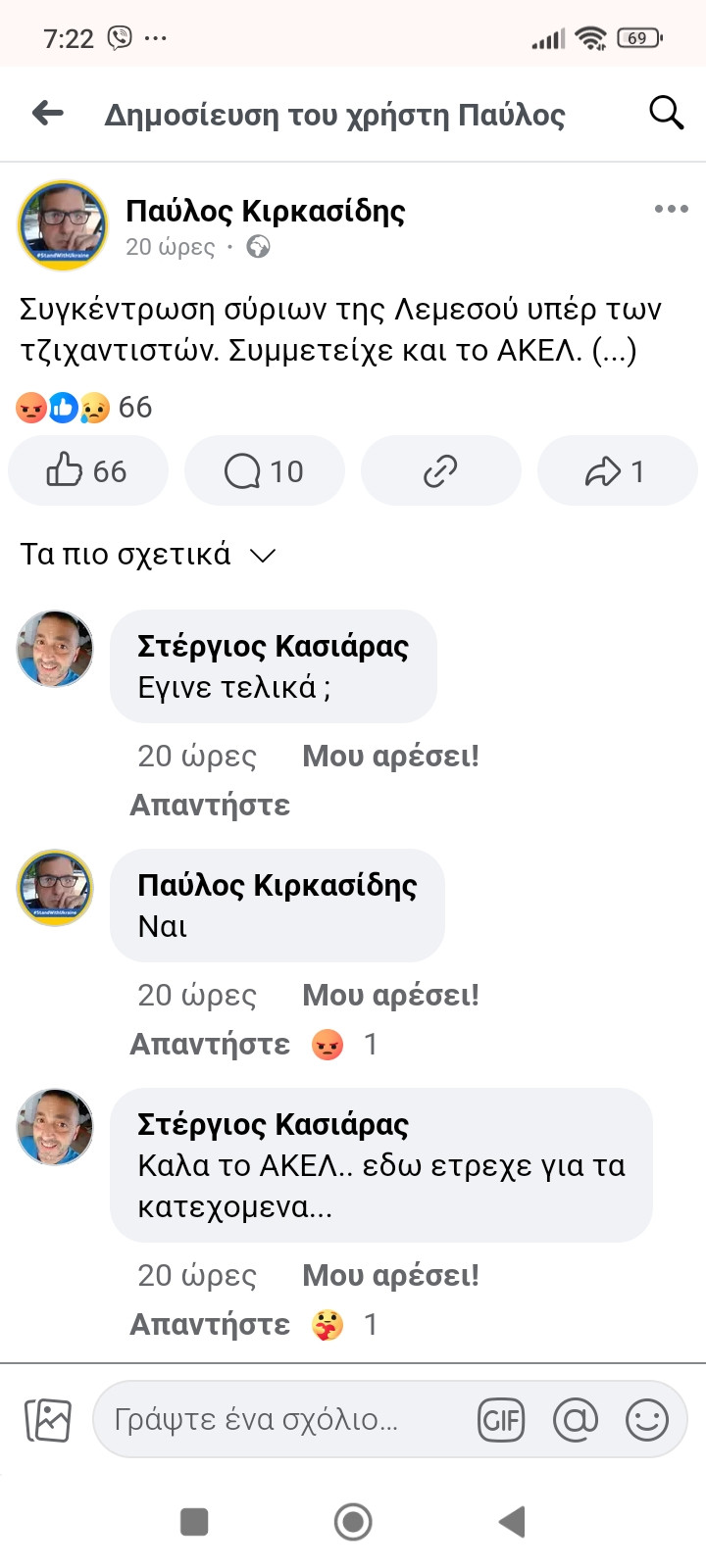Open Στέργιος Κασιάρας profile picture in first comment
The width and height of the screenshot is (706, 1568).
point(55,649)
